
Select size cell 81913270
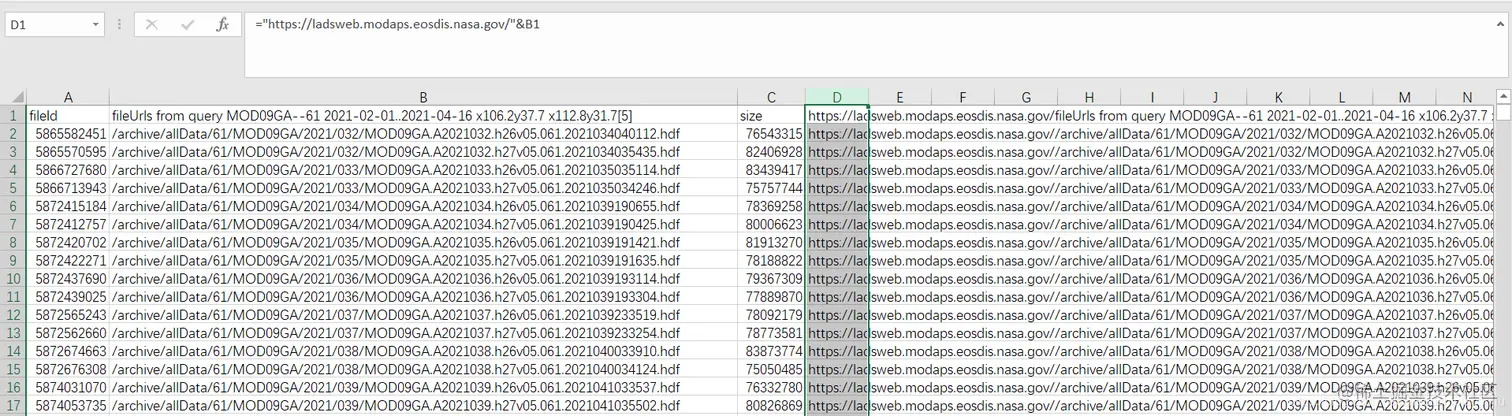[771, 242]
